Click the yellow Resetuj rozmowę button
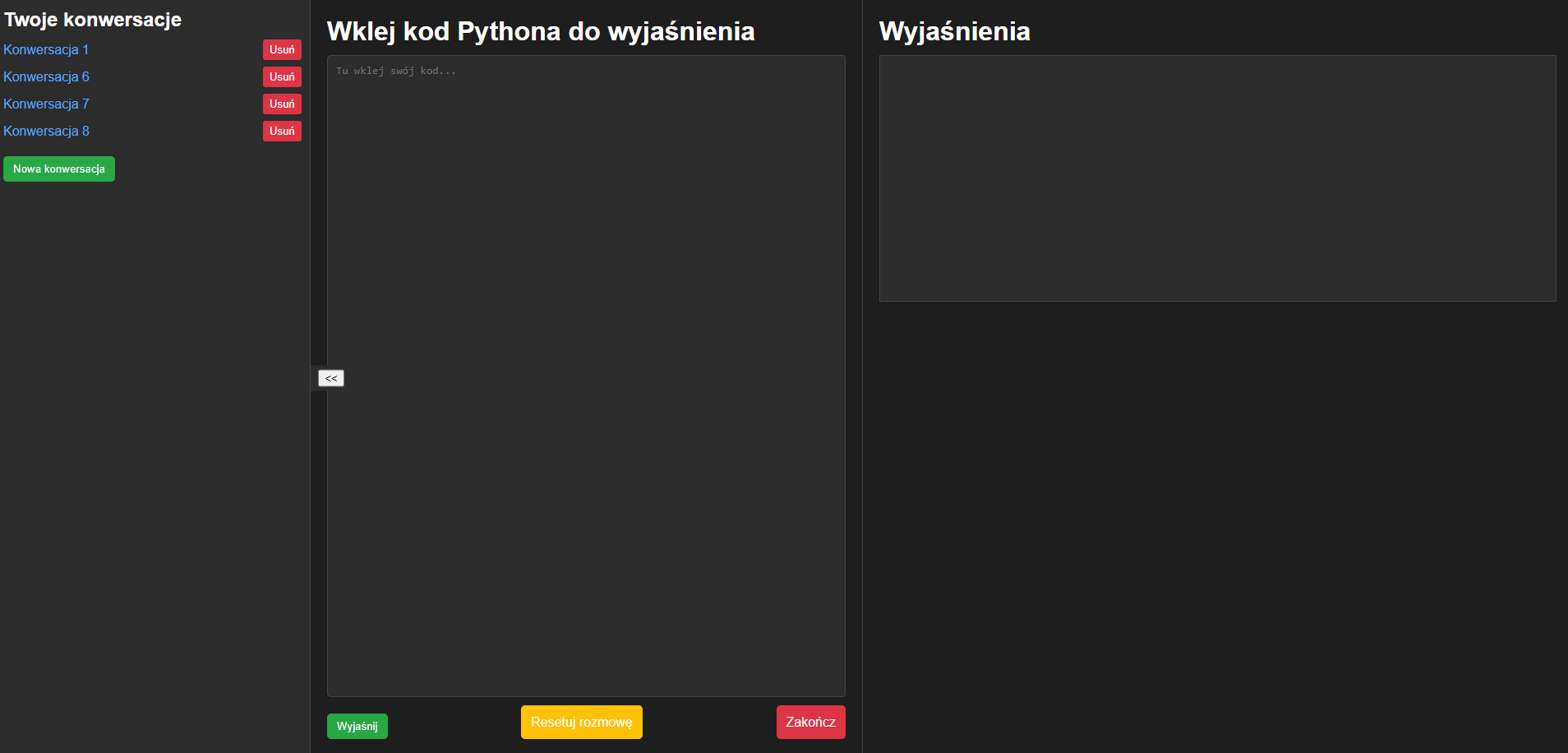Image resolution: width=1568 pixels, height=753 pixels. coord(582,722)
